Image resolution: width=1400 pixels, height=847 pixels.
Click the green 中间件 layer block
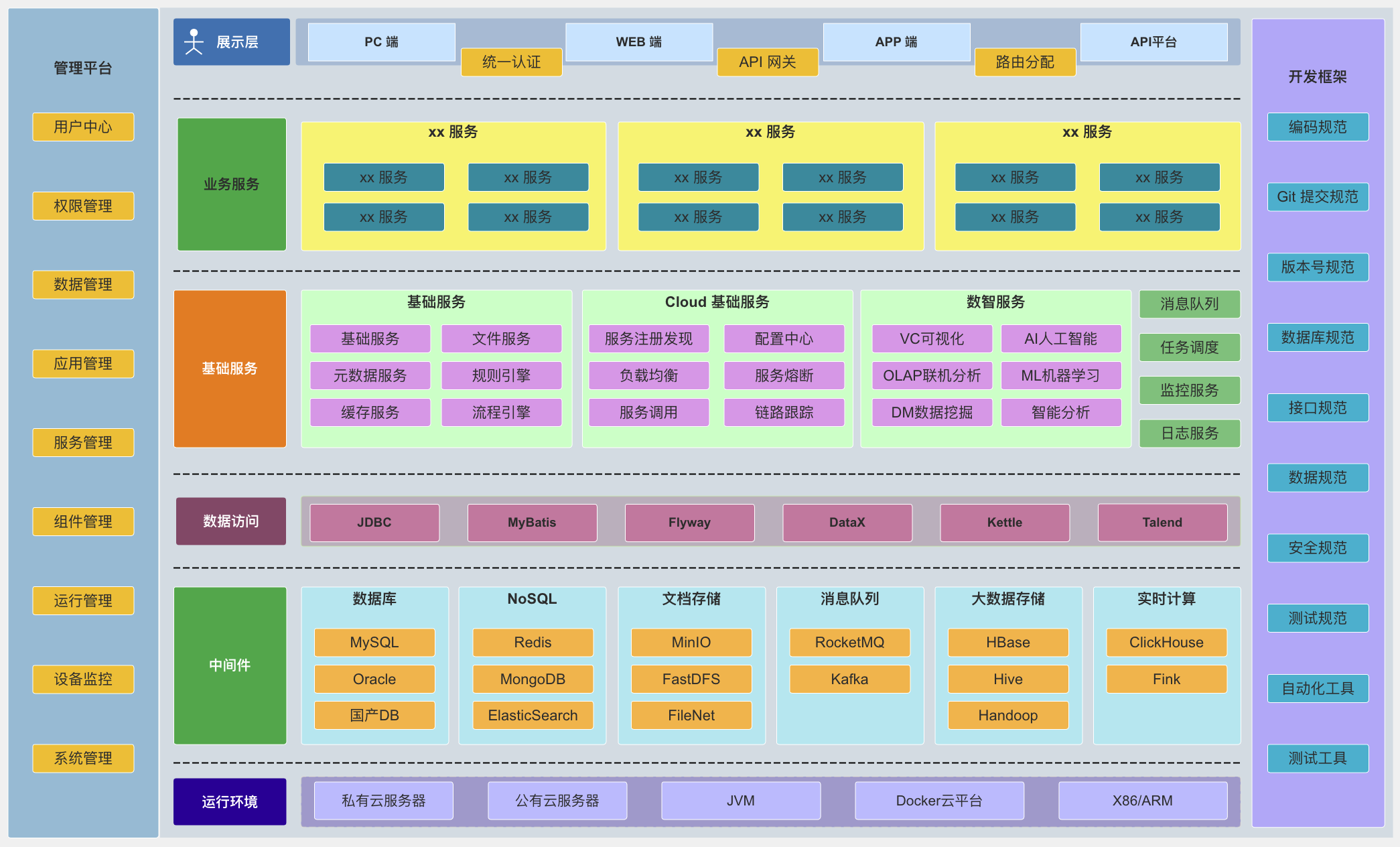[230, 665]
